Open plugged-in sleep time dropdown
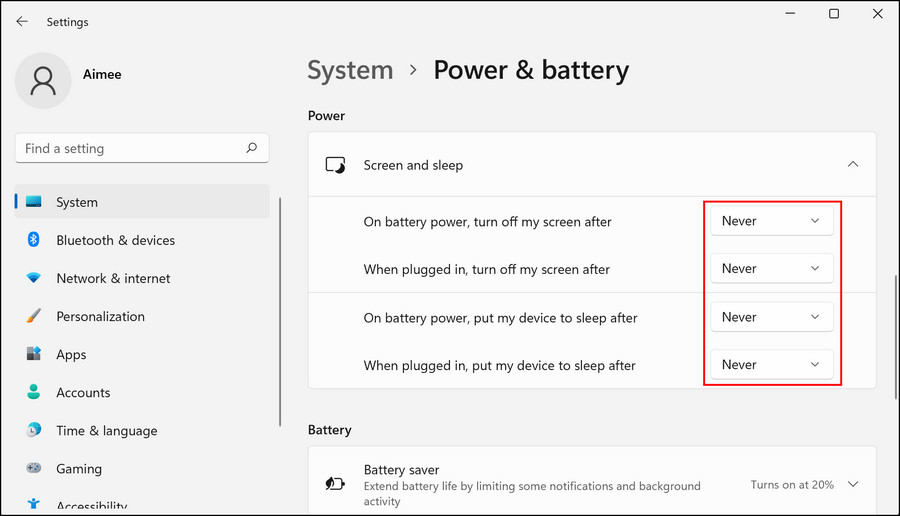Image resolution: width=900 pixels, height=516 pixels. click(771, 365)
